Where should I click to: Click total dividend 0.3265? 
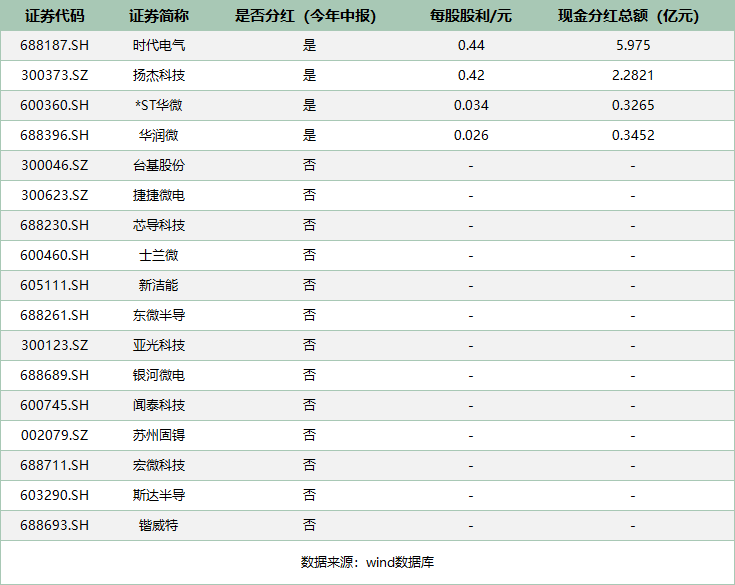point(633,105)
